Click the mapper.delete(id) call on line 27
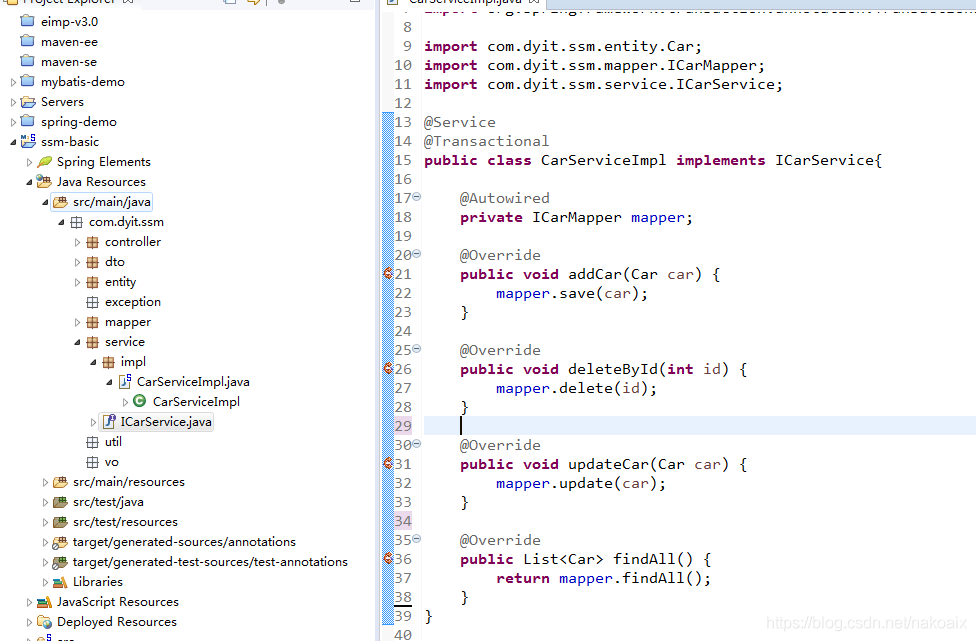 (x=576, y=388)
